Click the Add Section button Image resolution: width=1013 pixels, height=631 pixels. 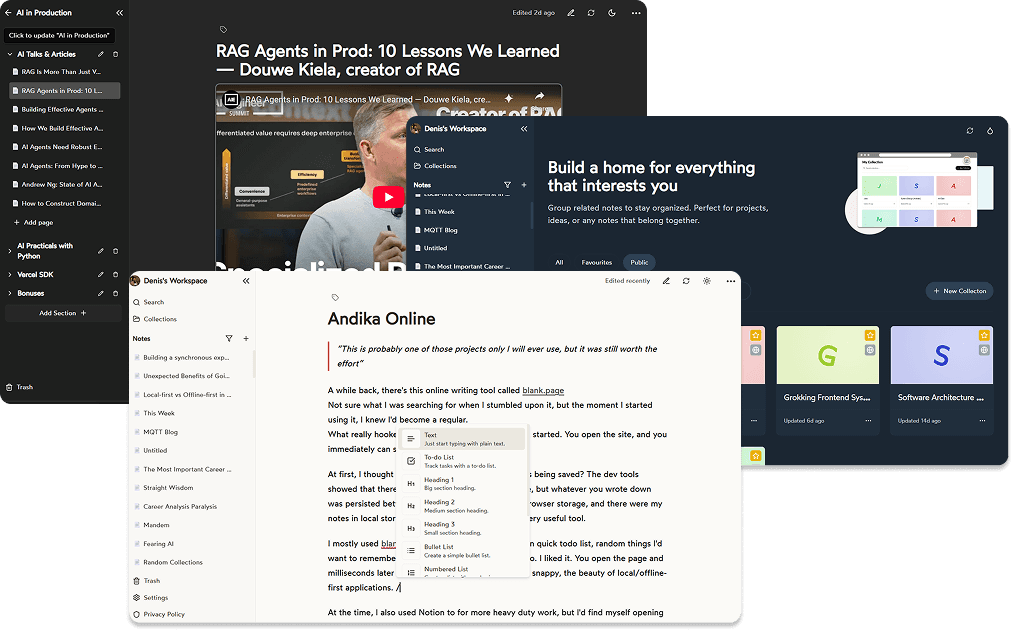(63, 313)
